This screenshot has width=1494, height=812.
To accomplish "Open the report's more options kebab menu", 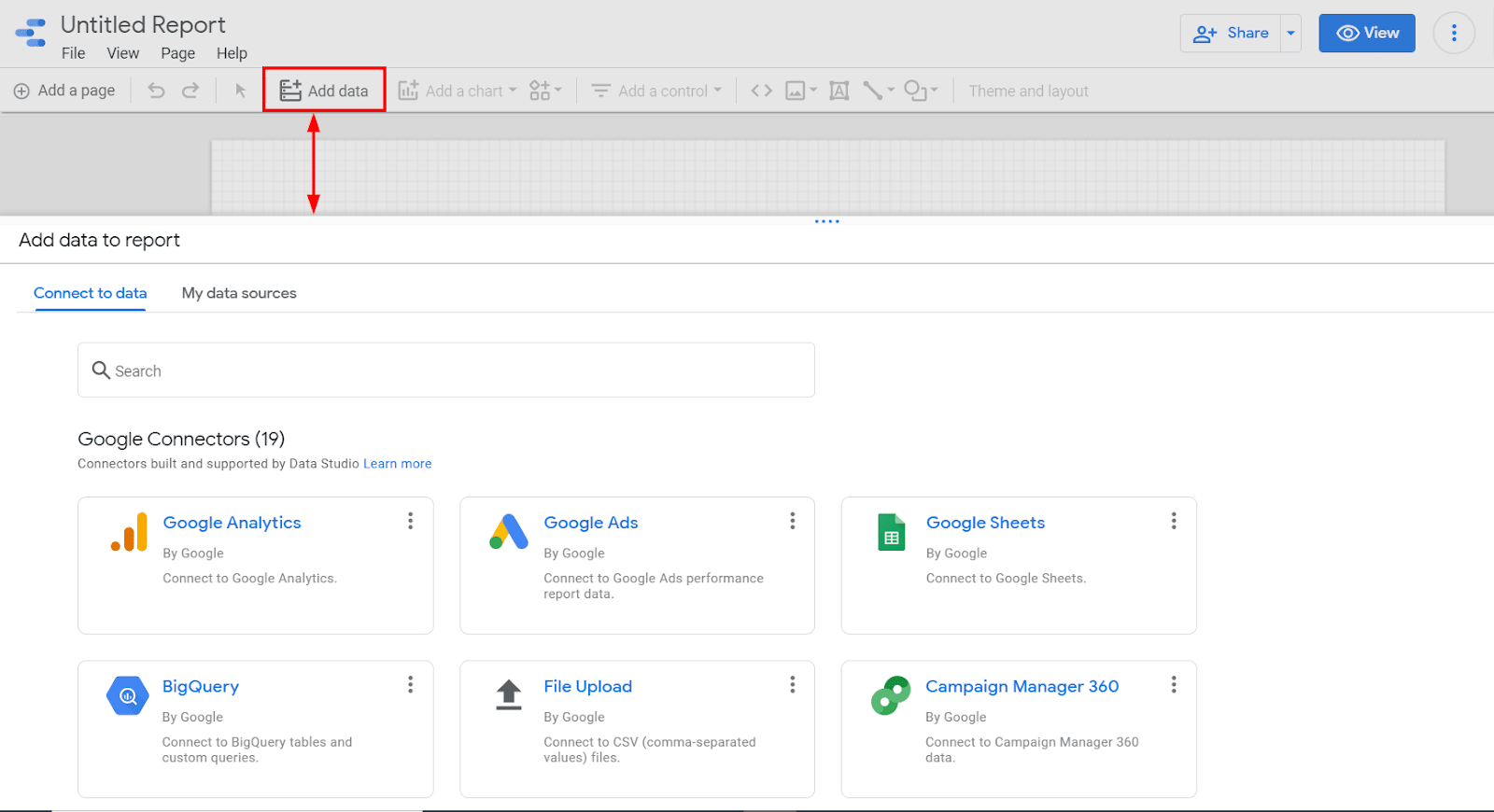I will 1454,33.
